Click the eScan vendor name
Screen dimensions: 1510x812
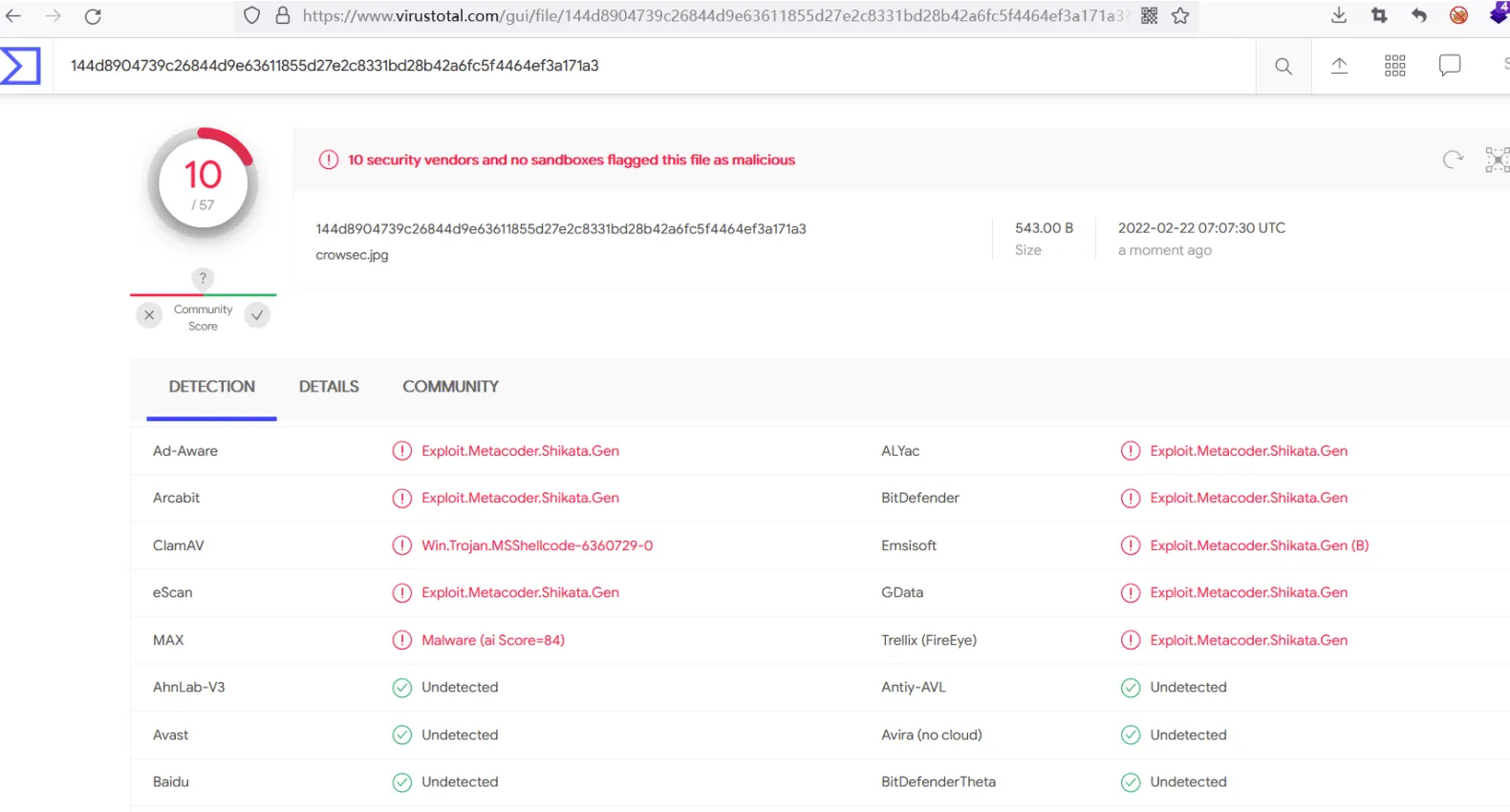point(173,592)
